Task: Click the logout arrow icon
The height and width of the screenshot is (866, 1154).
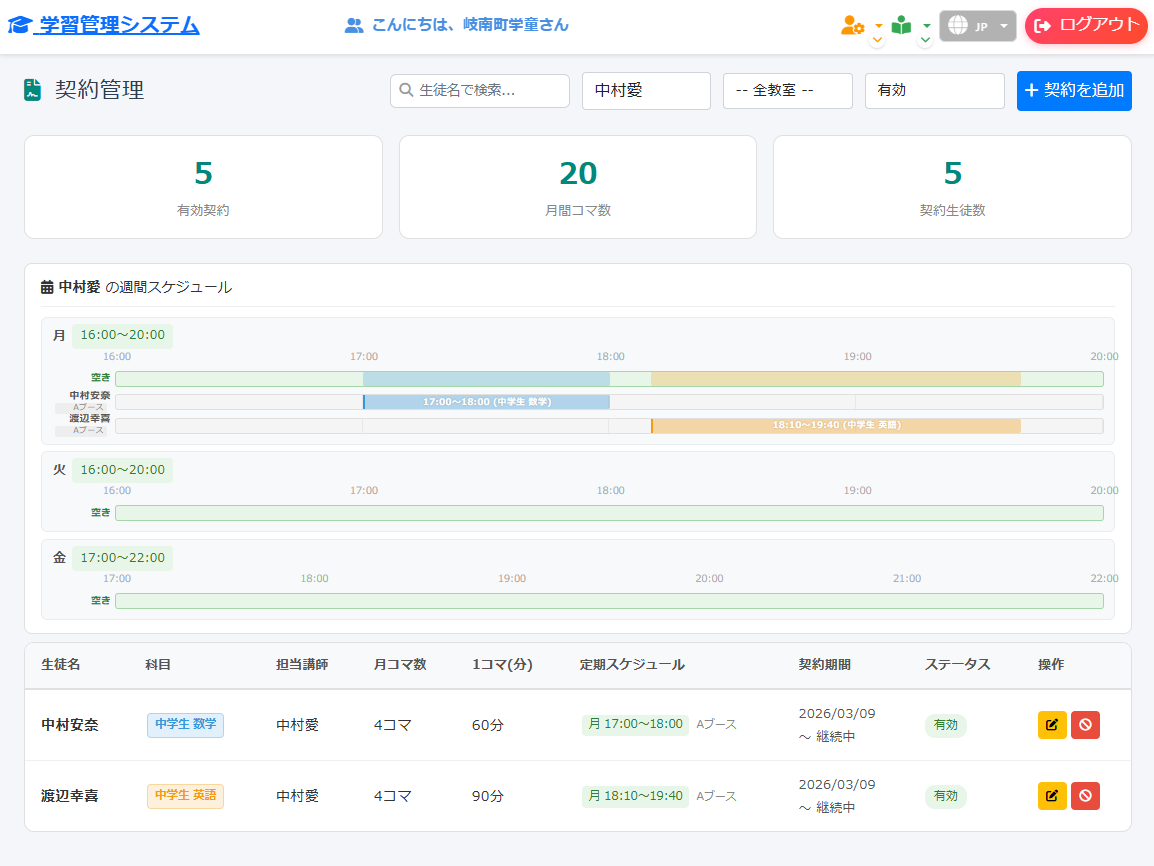Action: [x=1042, y=26]
